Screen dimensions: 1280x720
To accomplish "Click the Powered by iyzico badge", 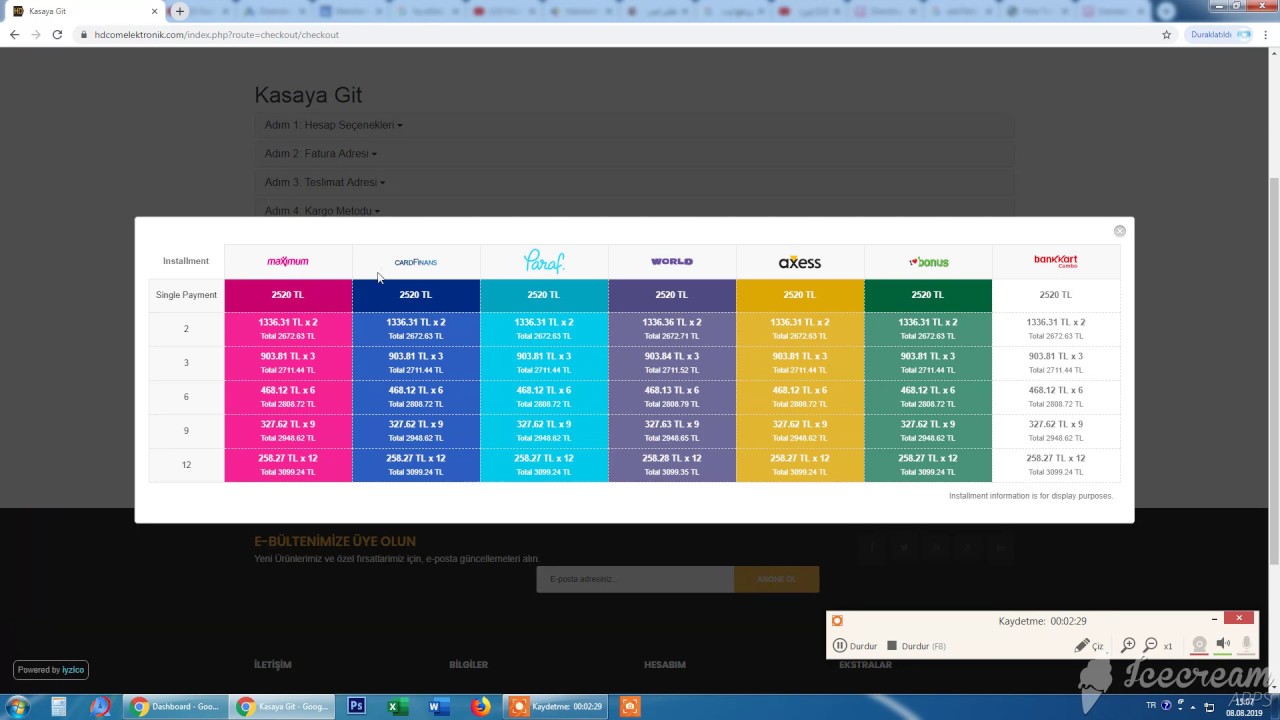I will click(51, 670).
